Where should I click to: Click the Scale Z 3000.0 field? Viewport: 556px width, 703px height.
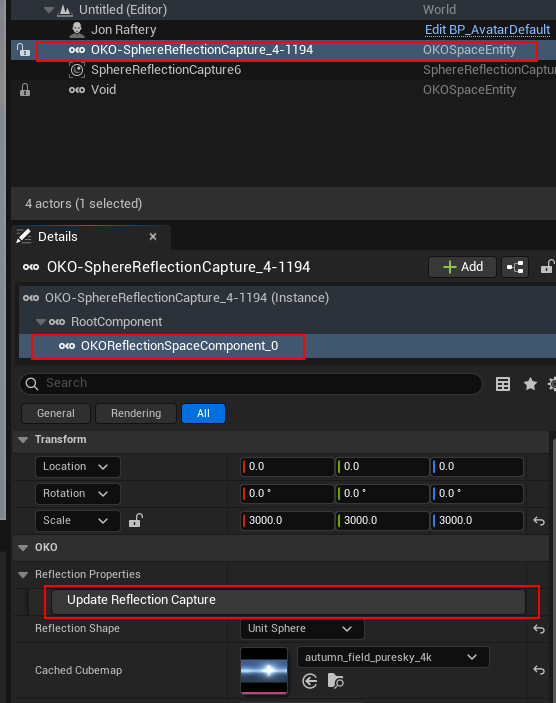(x=477, y=521)
